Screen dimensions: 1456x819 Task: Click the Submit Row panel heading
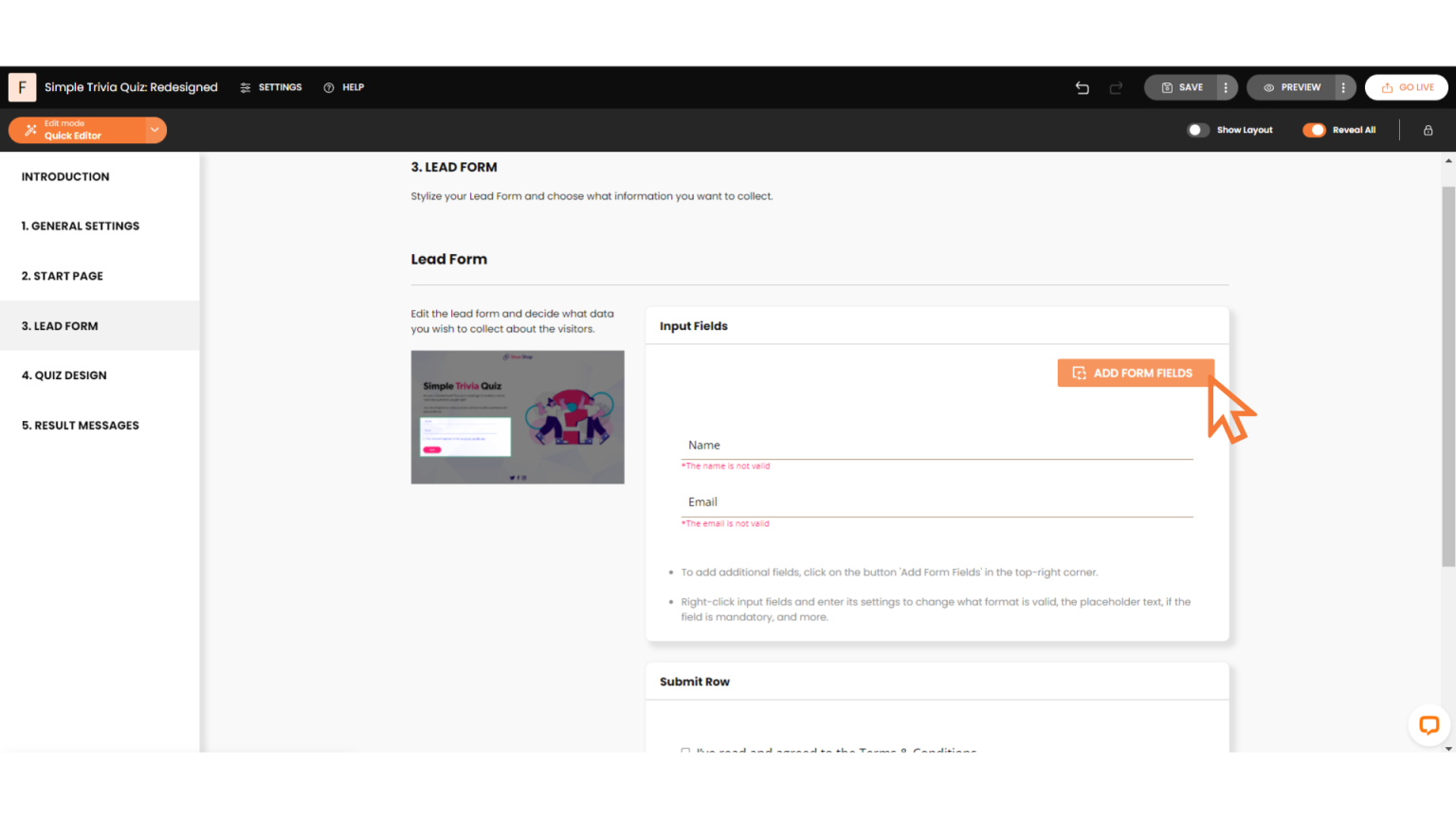click(695, 682)
